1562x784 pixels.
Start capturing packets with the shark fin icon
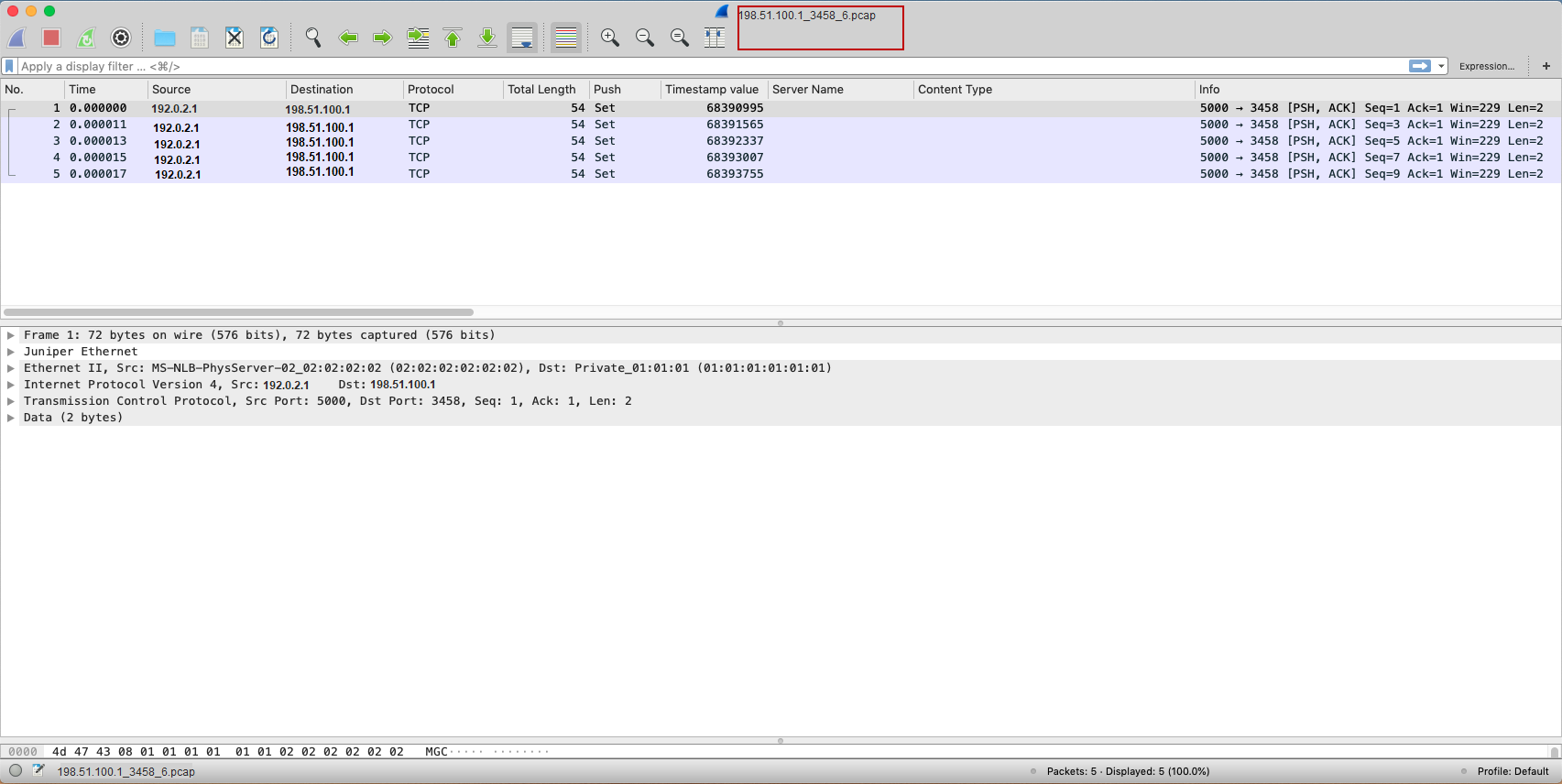[x=17, y=38]
